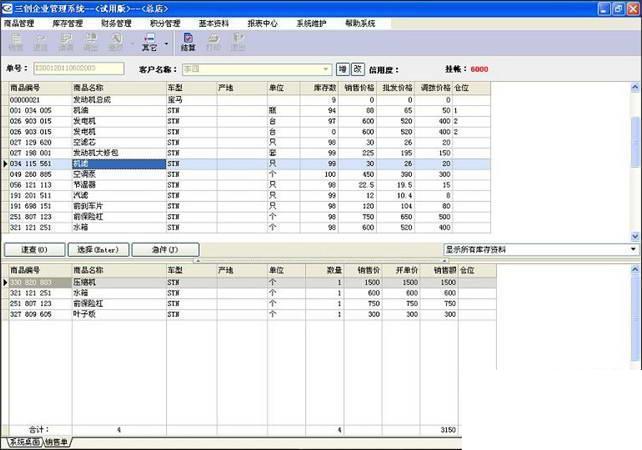This screenshot has width=642, height=450.
Task: Open the 其它 toolbar tool
Action: pos(149,42)
